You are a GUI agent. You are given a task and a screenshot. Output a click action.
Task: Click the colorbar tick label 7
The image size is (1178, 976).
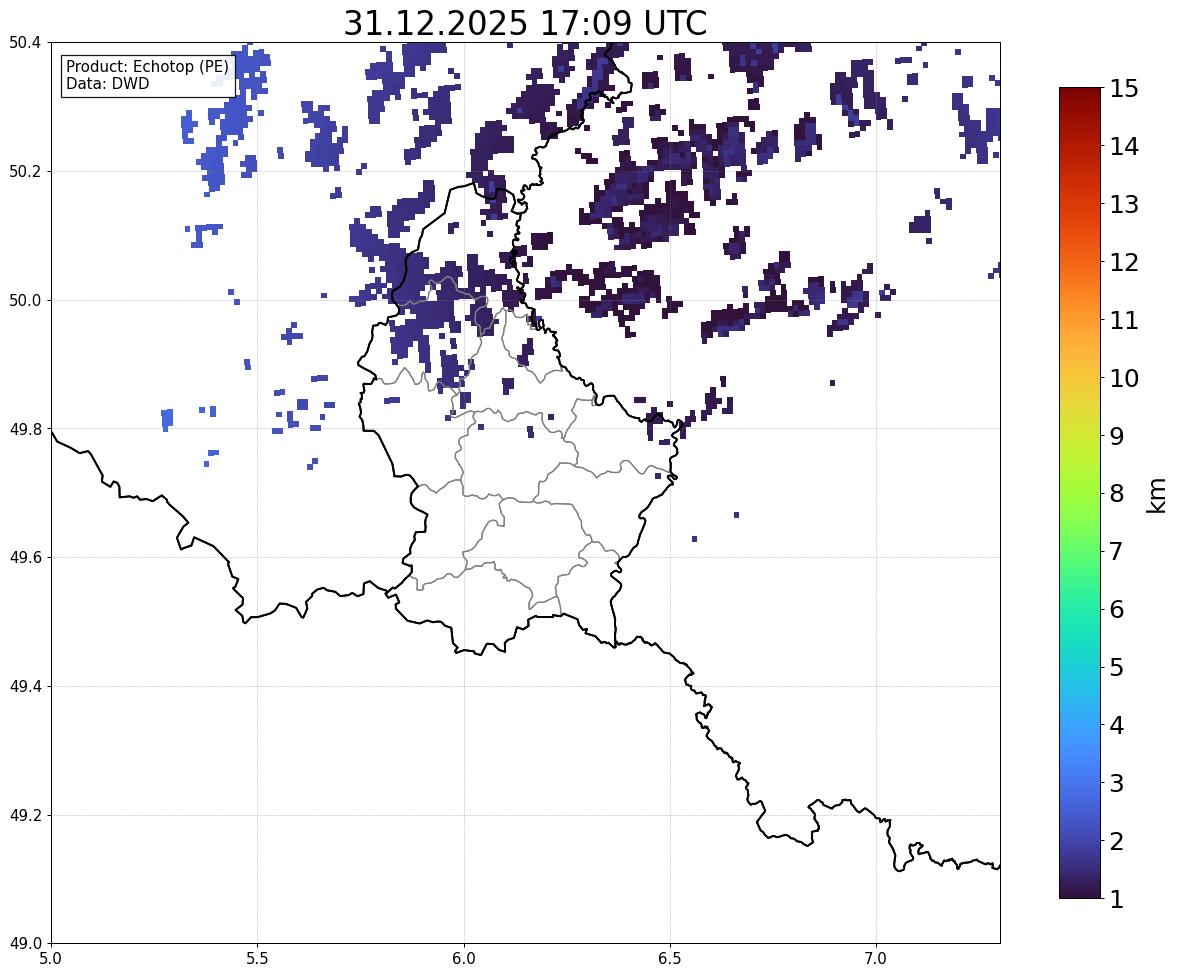click(1117, 551)
